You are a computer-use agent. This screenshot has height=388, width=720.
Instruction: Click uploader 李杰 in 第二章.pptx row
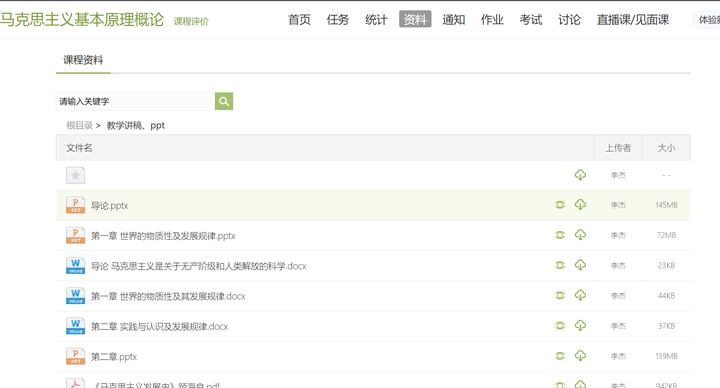[x=618, y=356]
